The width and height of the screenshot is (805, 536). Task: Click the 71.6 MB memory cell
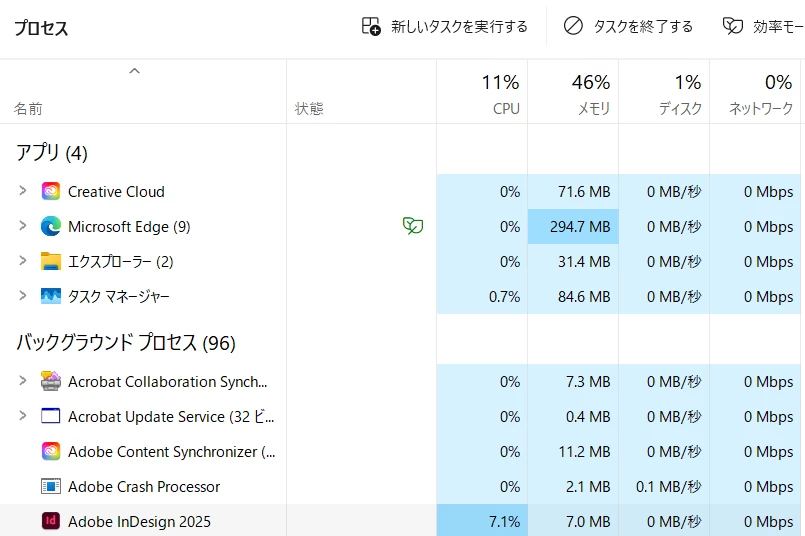[x=573, y=192]
